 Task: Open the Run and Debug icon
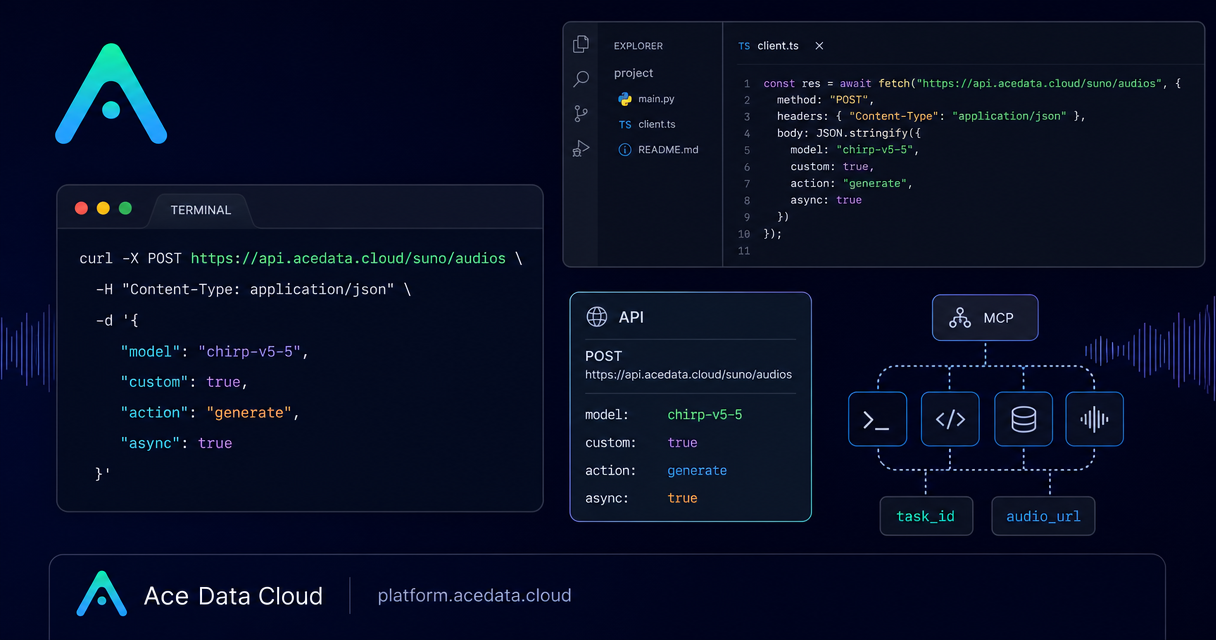[x=580, y=149]
